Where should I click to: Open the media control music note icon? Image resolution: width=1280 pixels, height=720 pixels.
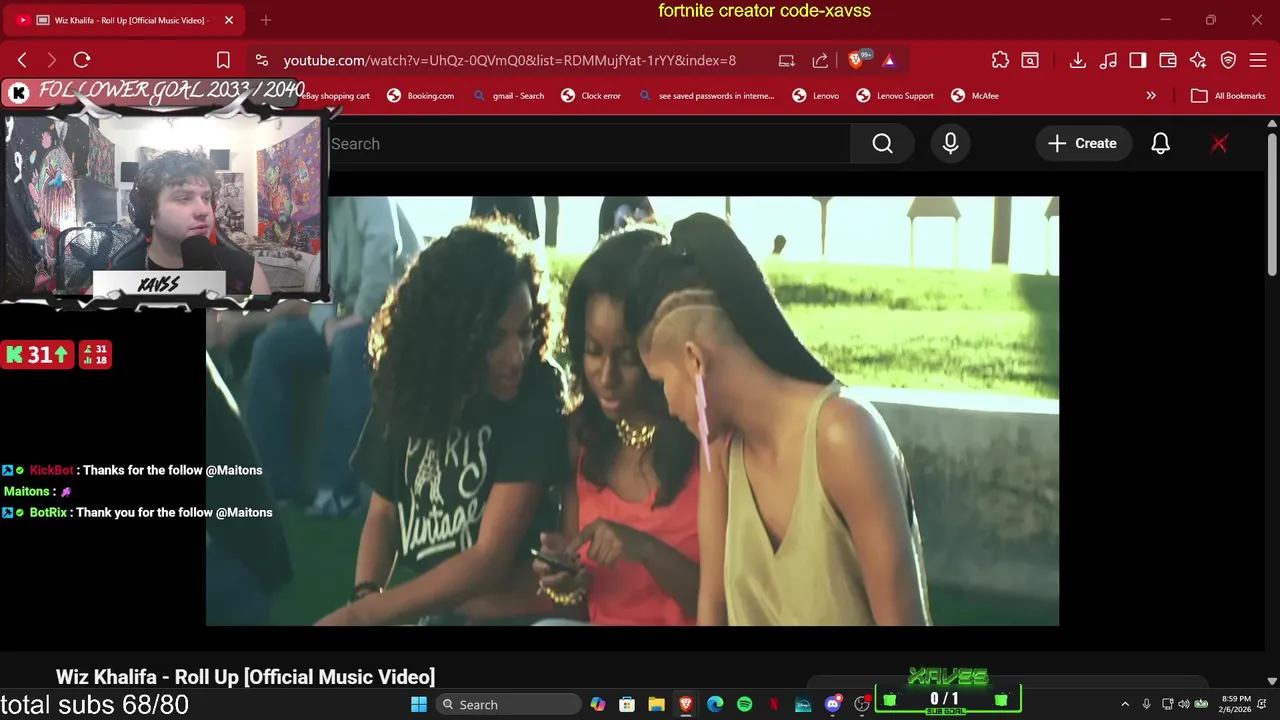pos(1108,60)
